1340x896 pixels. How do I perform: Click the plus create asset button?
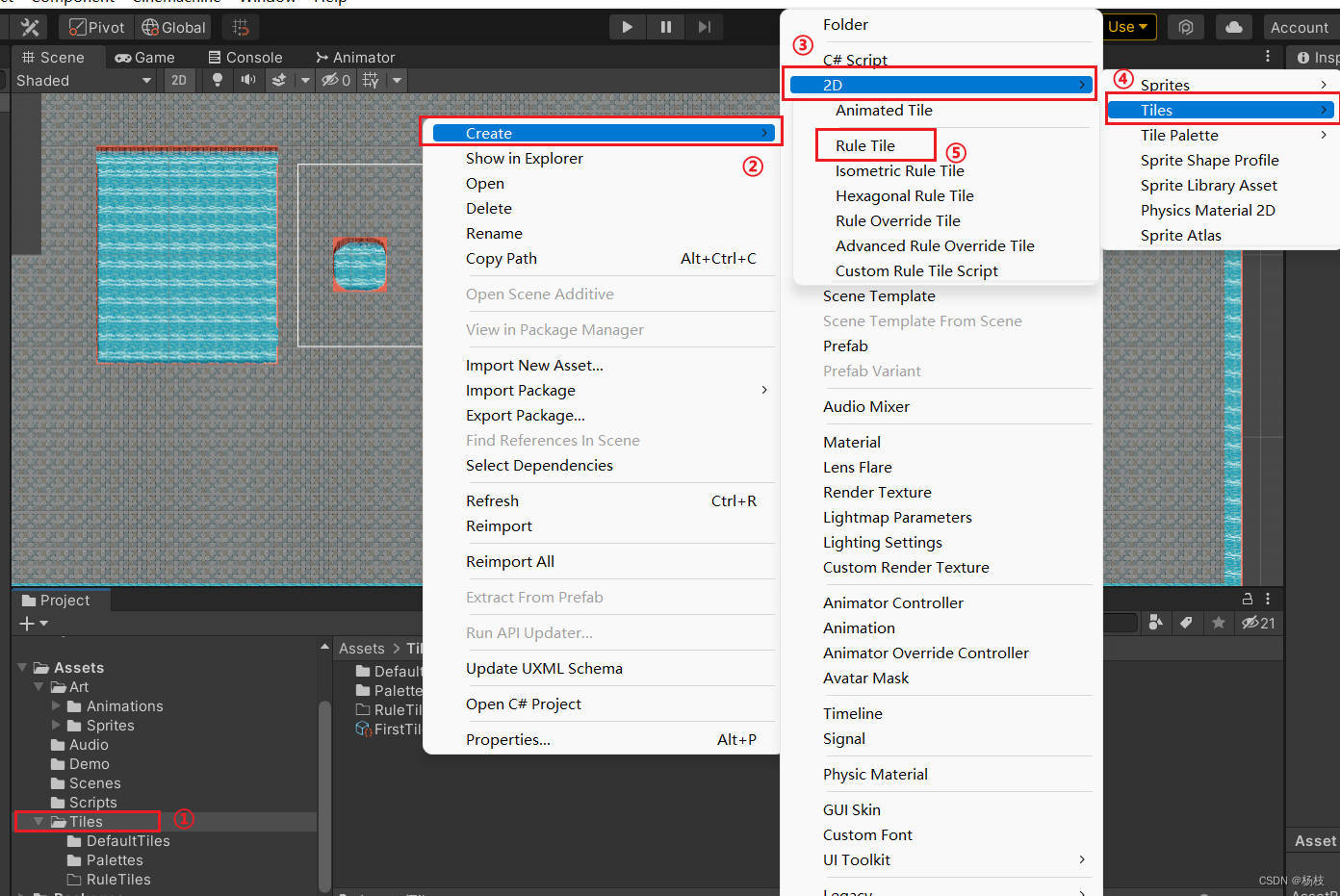point(33,624)
